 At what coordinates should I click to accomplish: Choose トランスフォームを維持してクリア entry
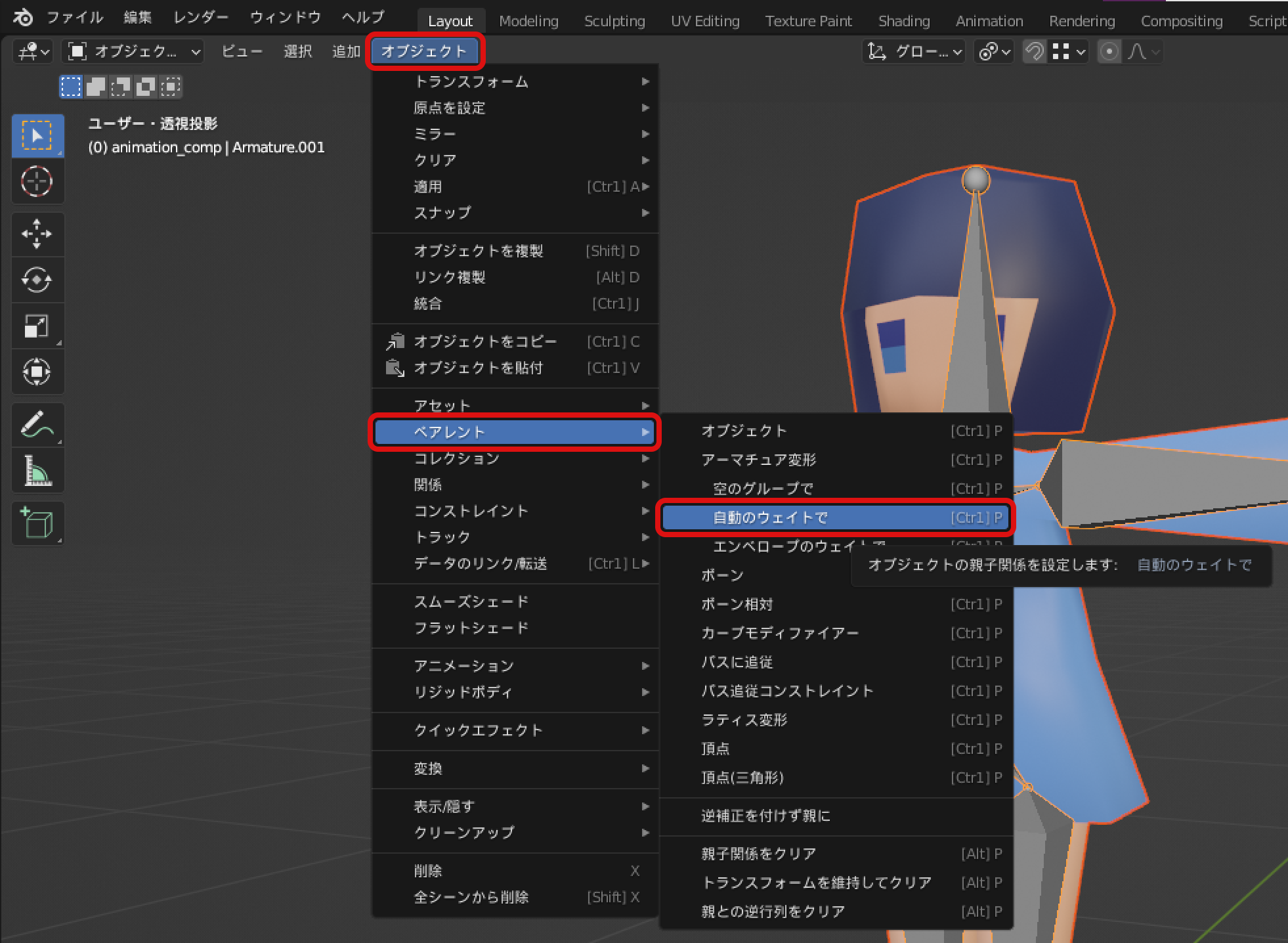836,883
